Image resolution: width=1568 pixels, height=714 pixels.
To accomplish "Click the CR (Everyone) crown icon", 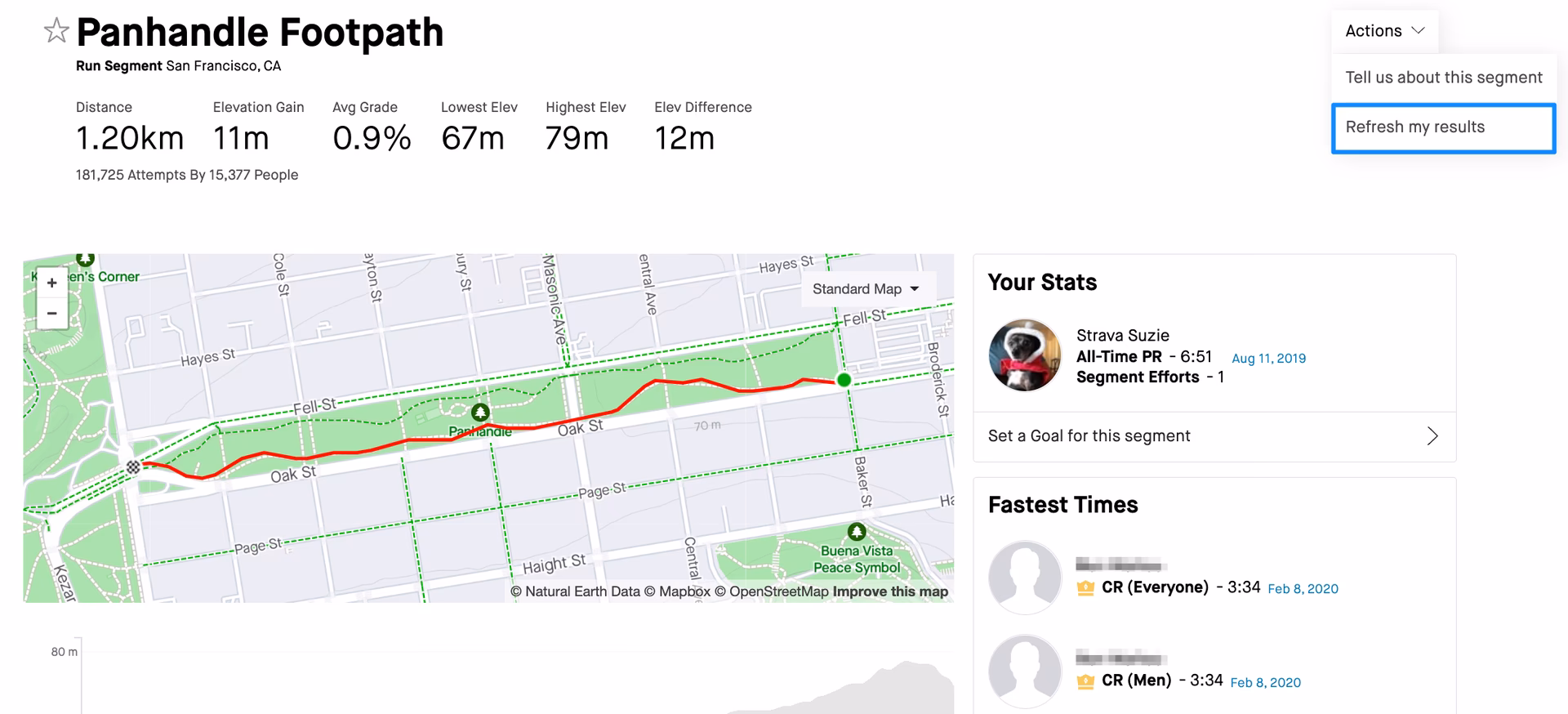I will pos(1085,587).
